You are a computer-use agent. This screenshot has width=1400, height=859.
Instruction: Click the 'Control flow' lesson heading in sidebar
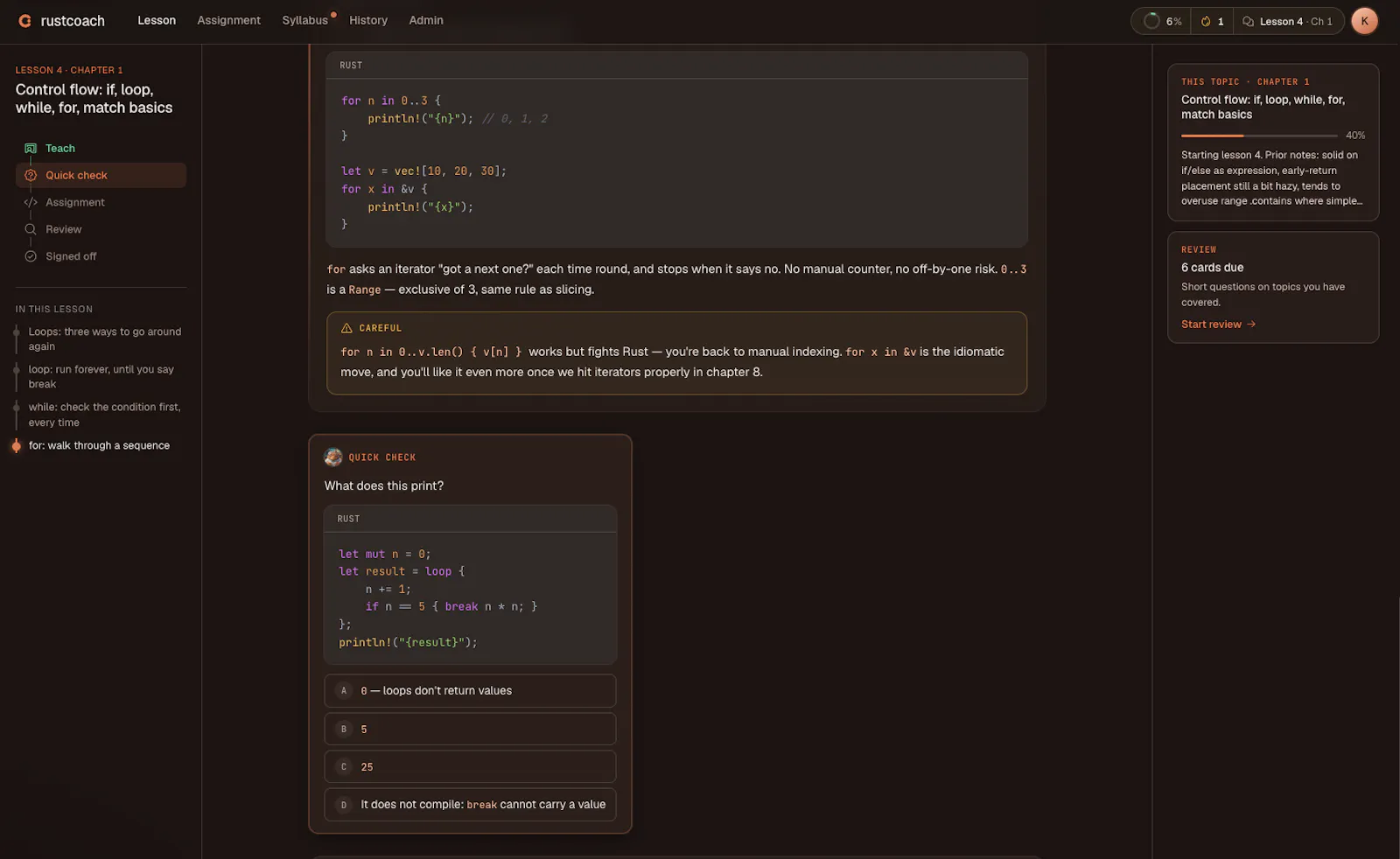[x=94, y=99]
